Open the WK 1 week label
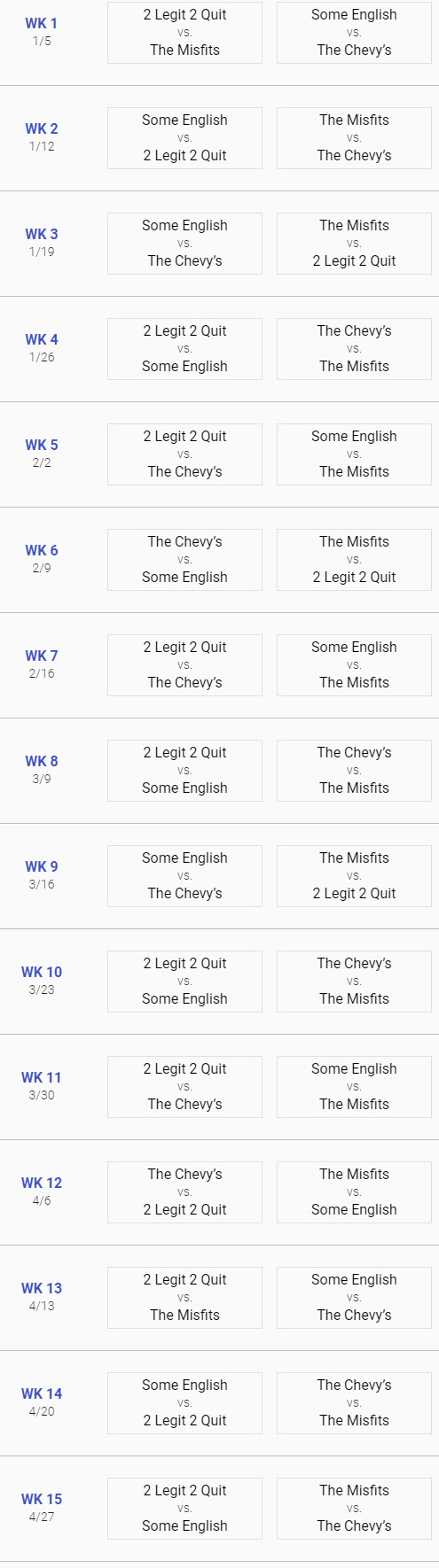Viewport: 439px width, 1568px height. (42, 23)
